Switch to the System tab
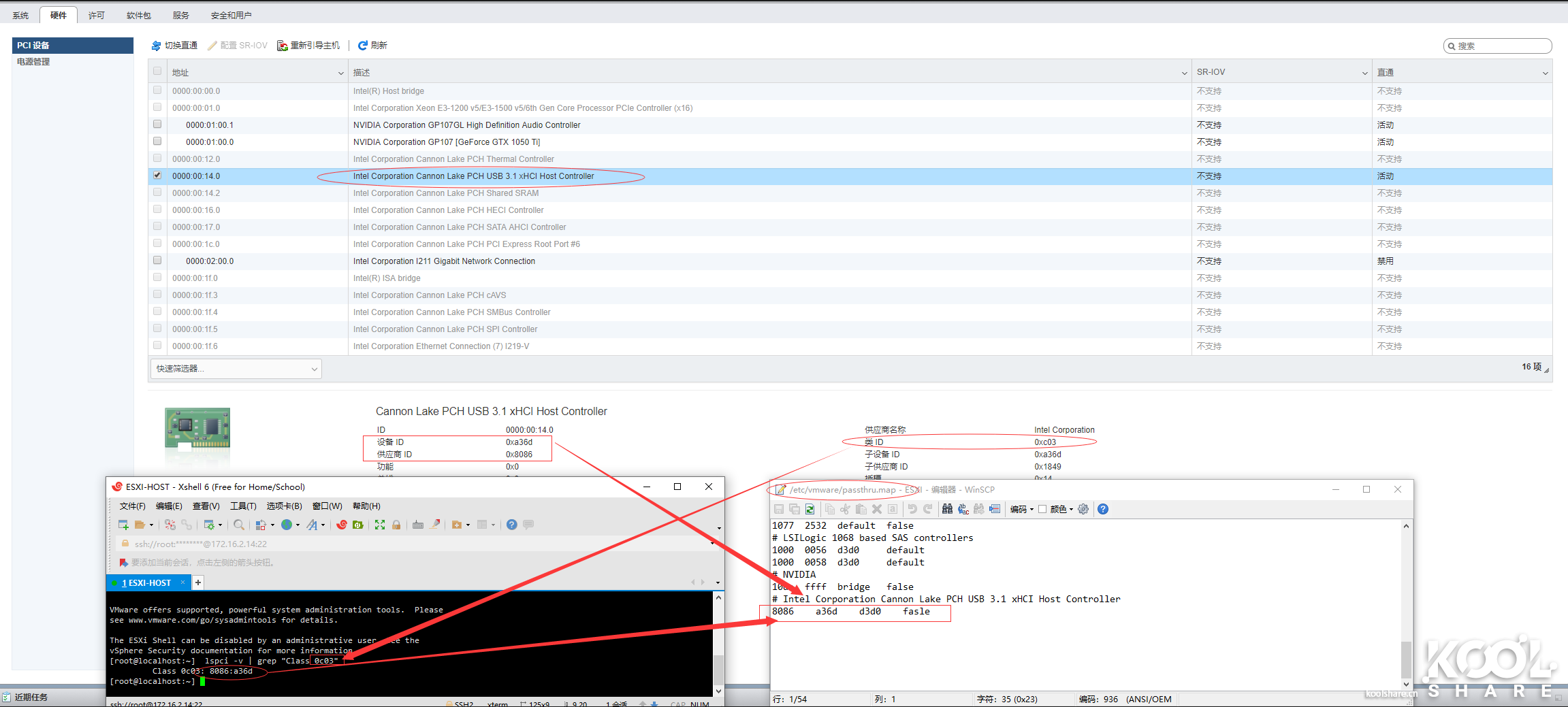 tap(20, 15)
